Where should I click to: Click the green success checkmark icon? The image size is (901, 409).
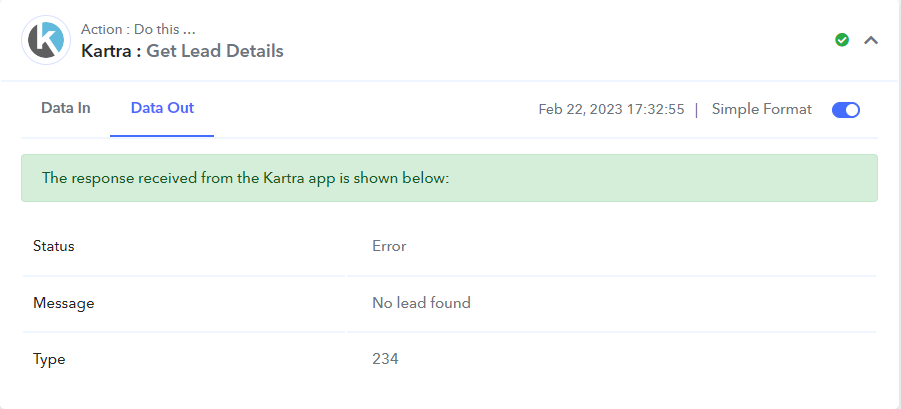pyautogui.click(x=842, y=40)
